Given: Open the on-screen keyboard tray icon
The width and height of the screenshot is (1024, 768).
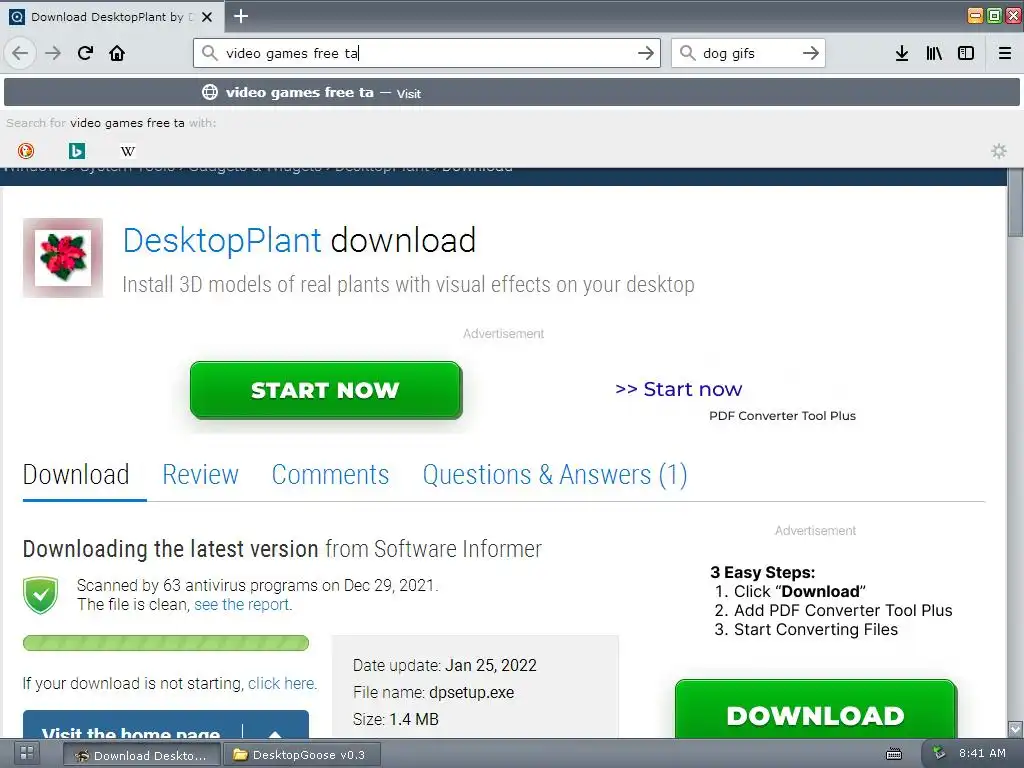Looking at the screenshot, I should 894,754.
